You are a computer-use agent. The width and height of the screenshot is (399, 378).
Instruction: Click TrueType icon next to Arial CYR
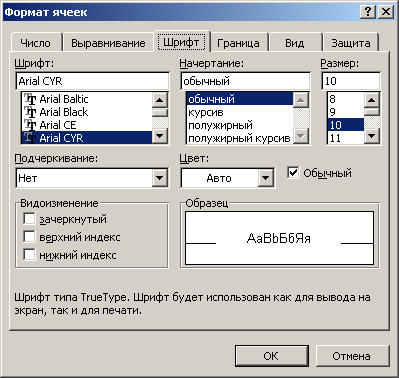coord(30,138)
